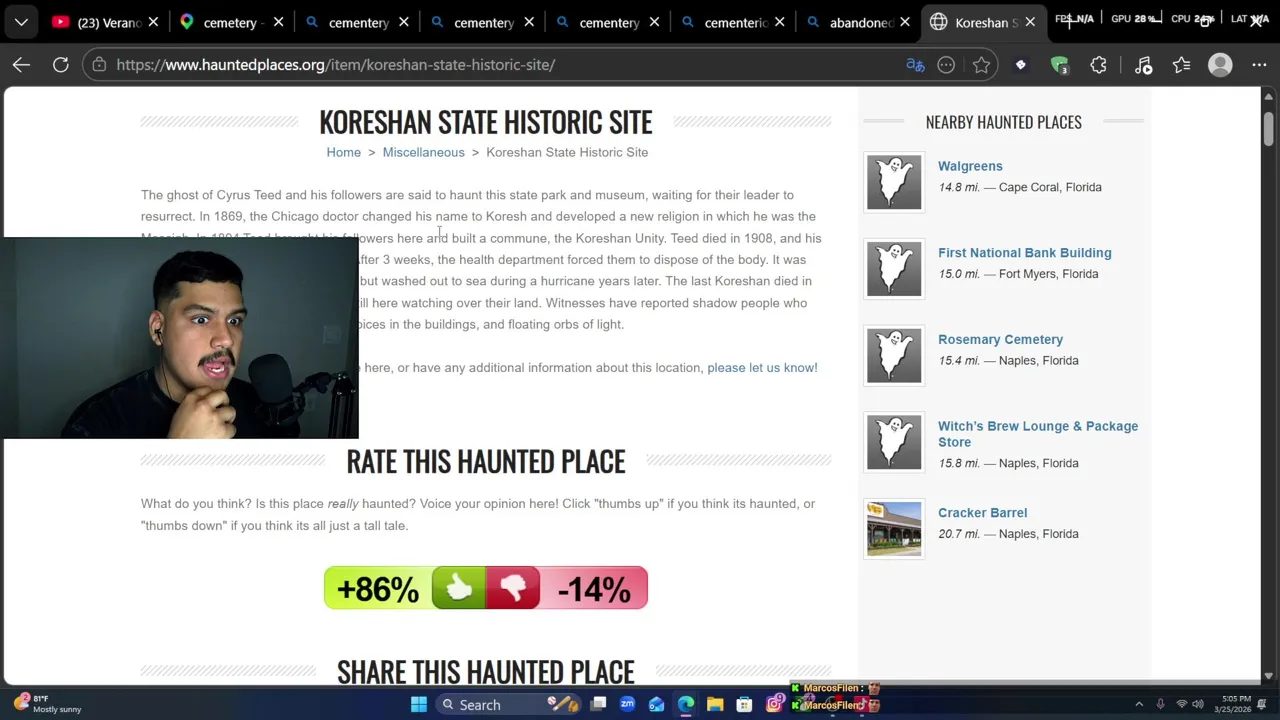Screen dimensions: 1280x720
Task: Close the Koreshan State tab
Action: (1029, 22)
